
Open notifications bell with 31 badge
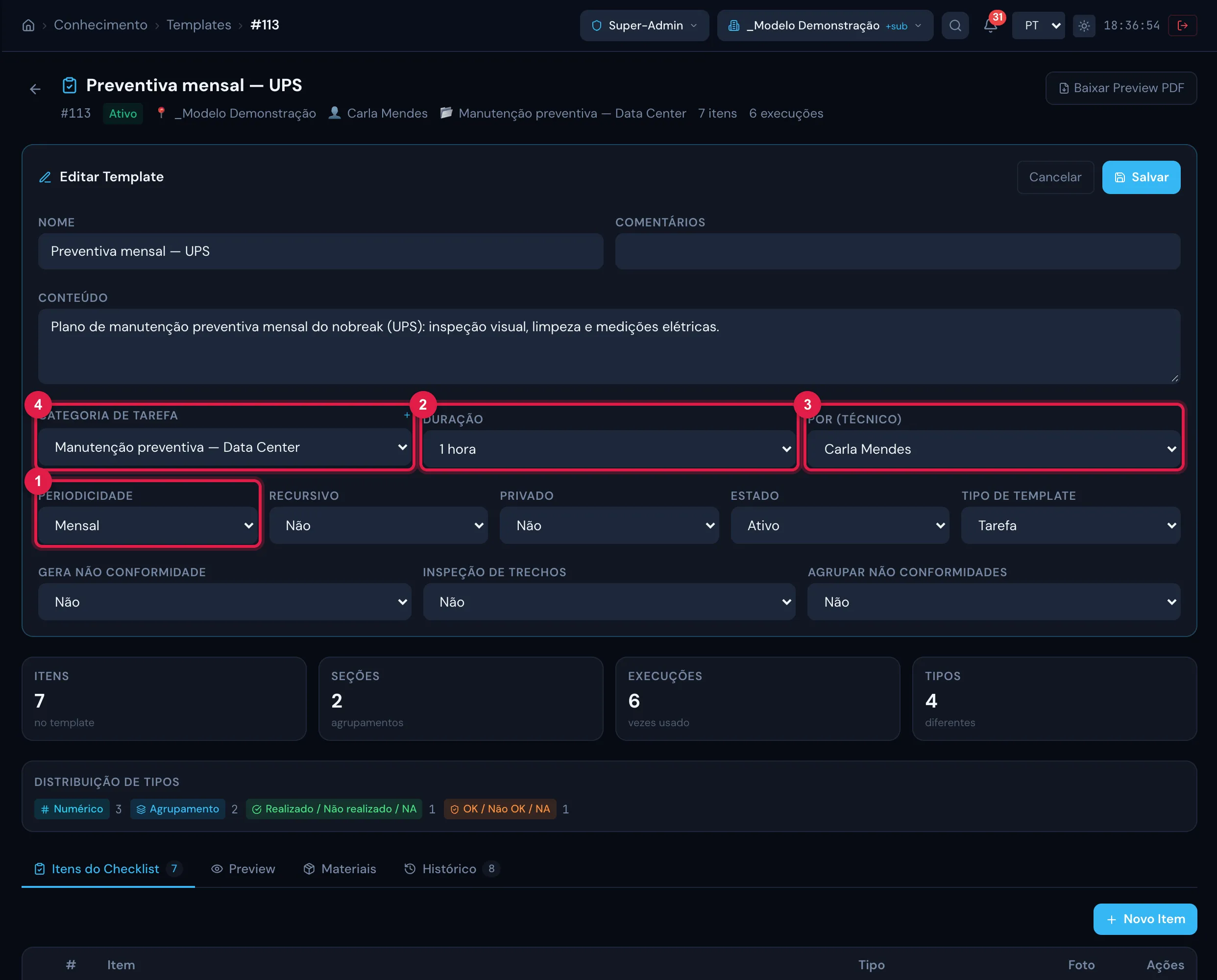[x=991, y=25]
